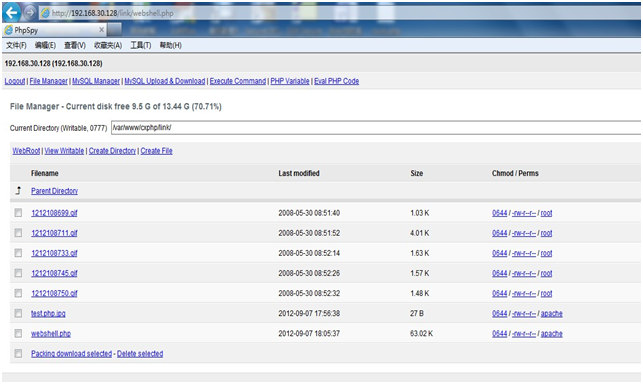Open the 工具(T) menu
Screen dimensions: 643x384
(x=141, y=45)
